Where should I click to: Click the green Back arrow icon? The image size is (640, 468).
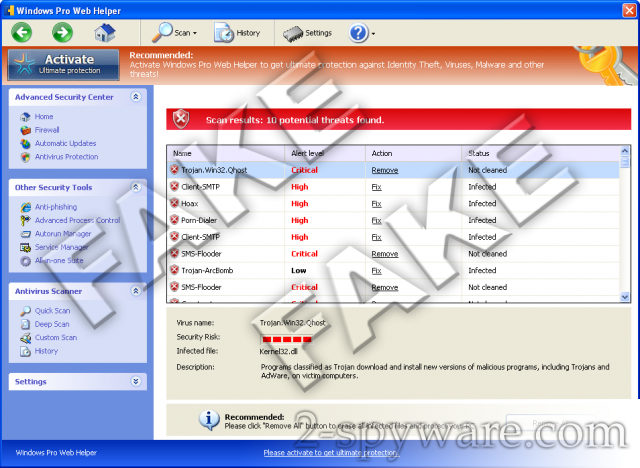tap(22, 33)
